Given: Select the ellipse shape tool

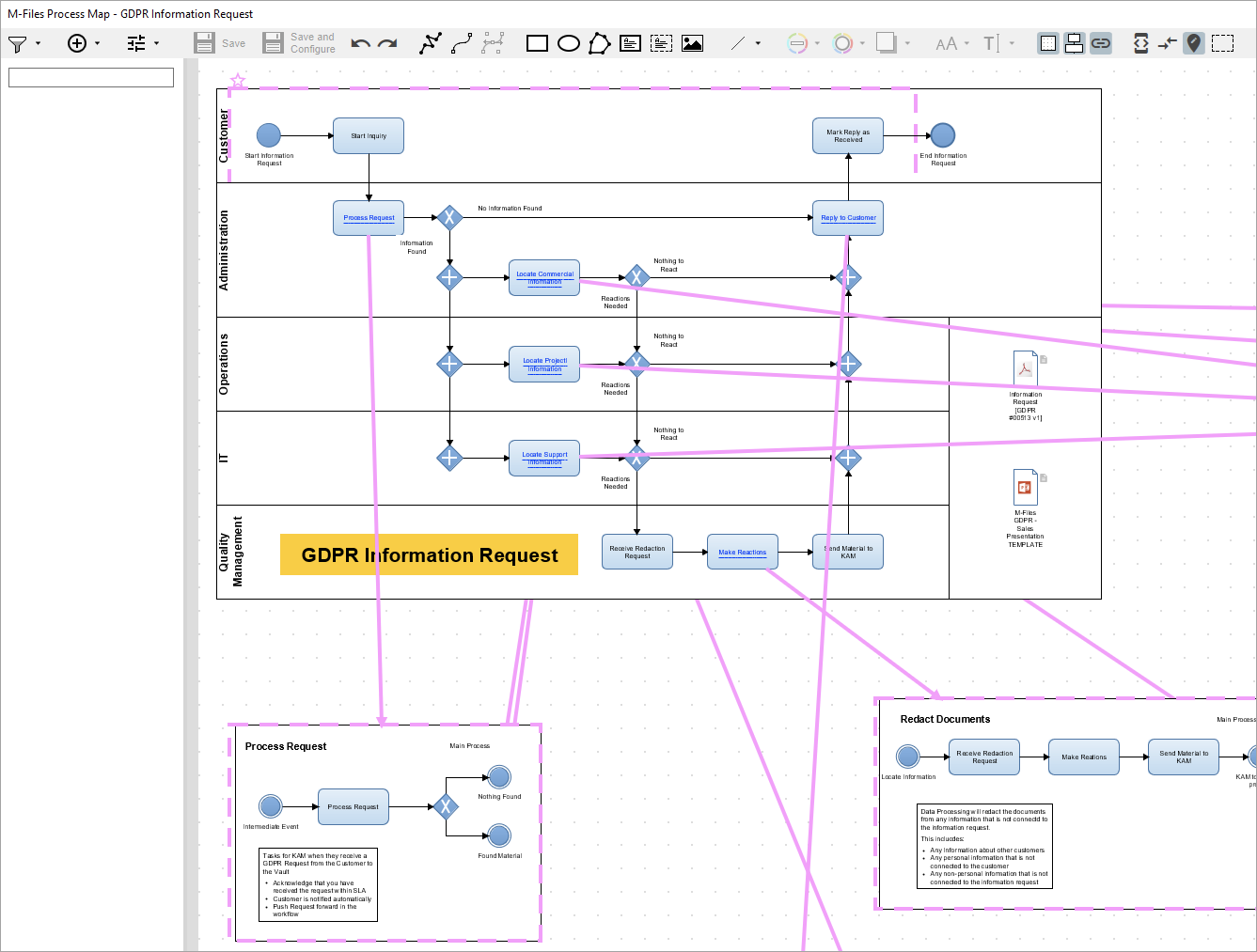Looking at the screenshot, I should [x=568, y=43].
